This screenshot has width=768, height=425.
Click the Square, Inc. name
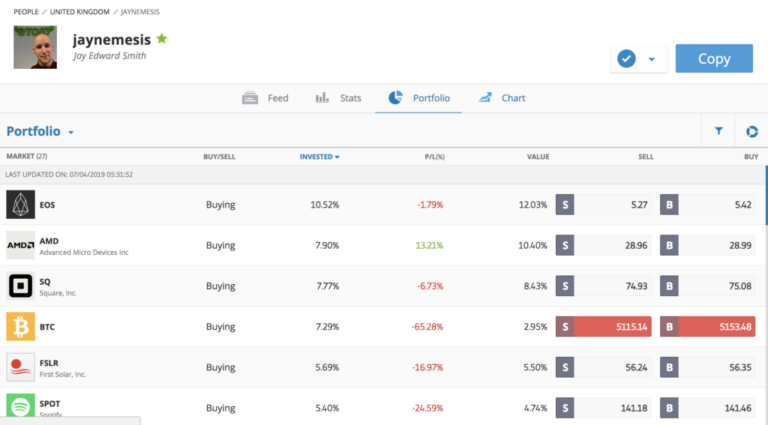click(58, 293)
